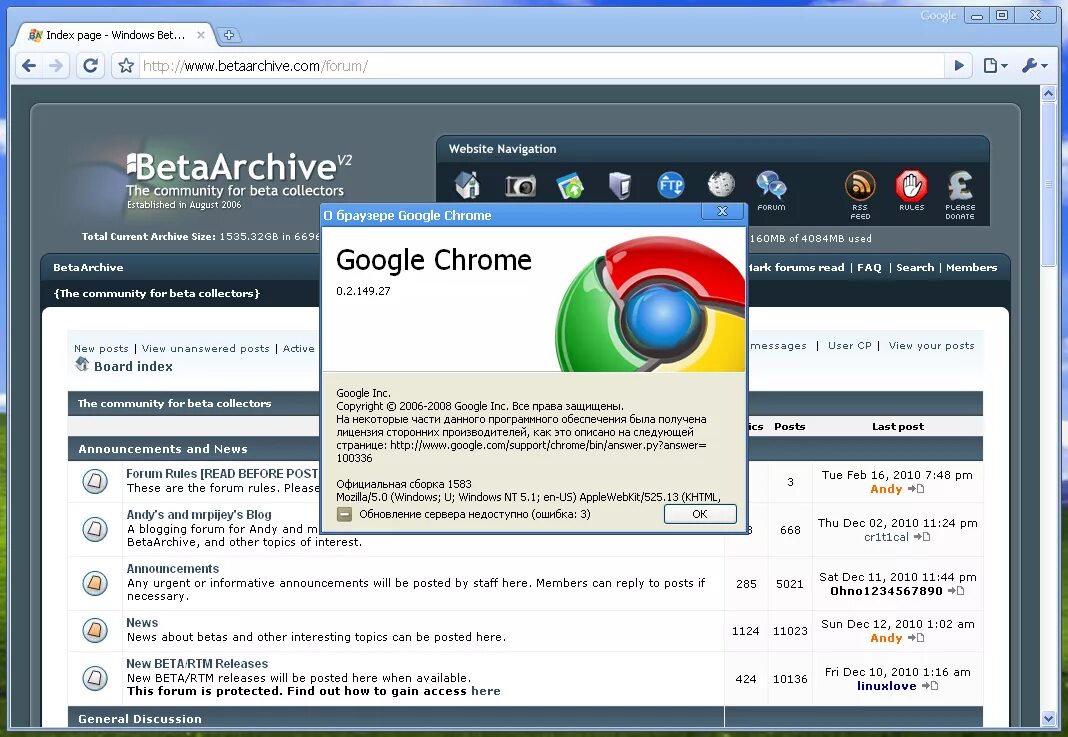
Task: Go forward with the forward arrow
Action: [56, 66]
